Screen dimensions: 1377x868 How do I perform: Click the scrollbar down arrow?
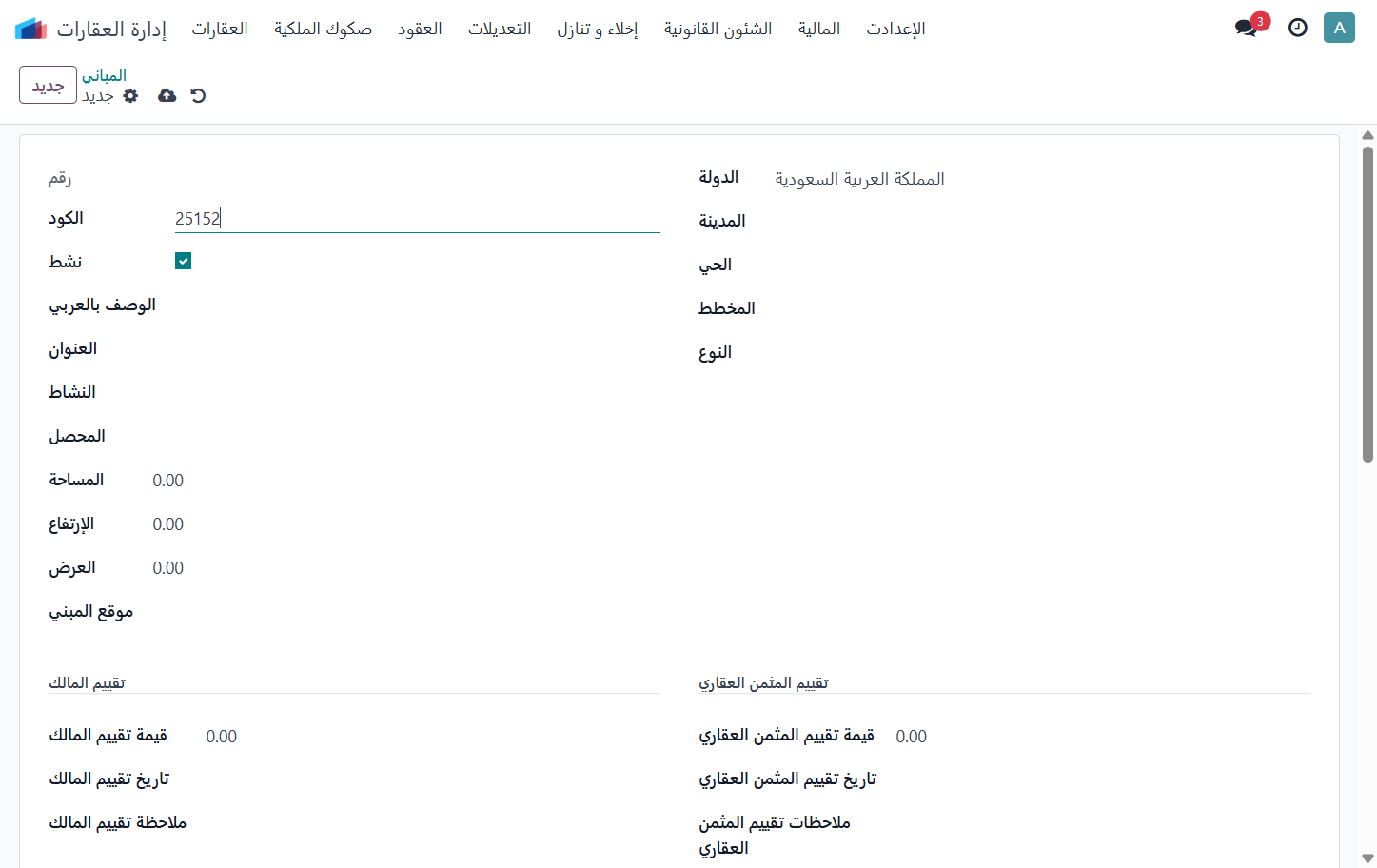point(1367,858)
